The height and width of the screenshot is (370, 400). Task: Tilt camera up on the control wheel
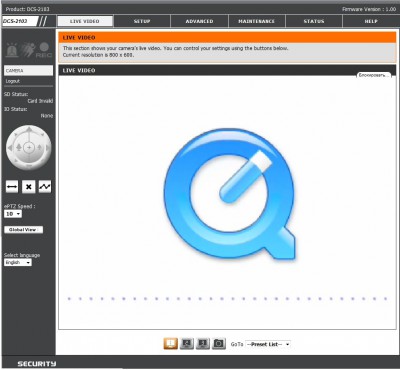pyautogui.click(x=29, y=130)
